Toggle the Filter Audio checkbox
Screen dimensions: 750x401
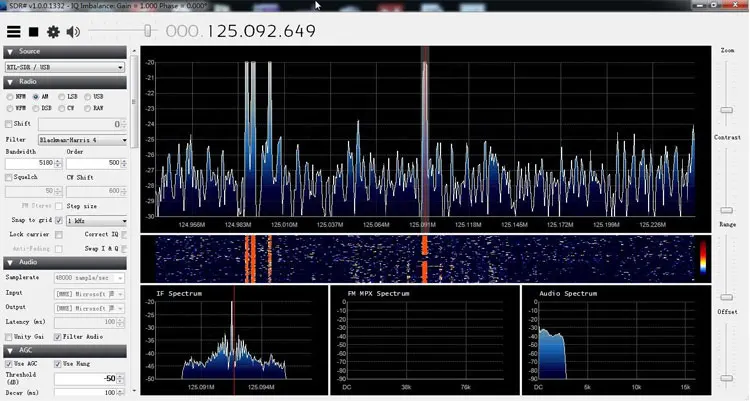(58, 337)
